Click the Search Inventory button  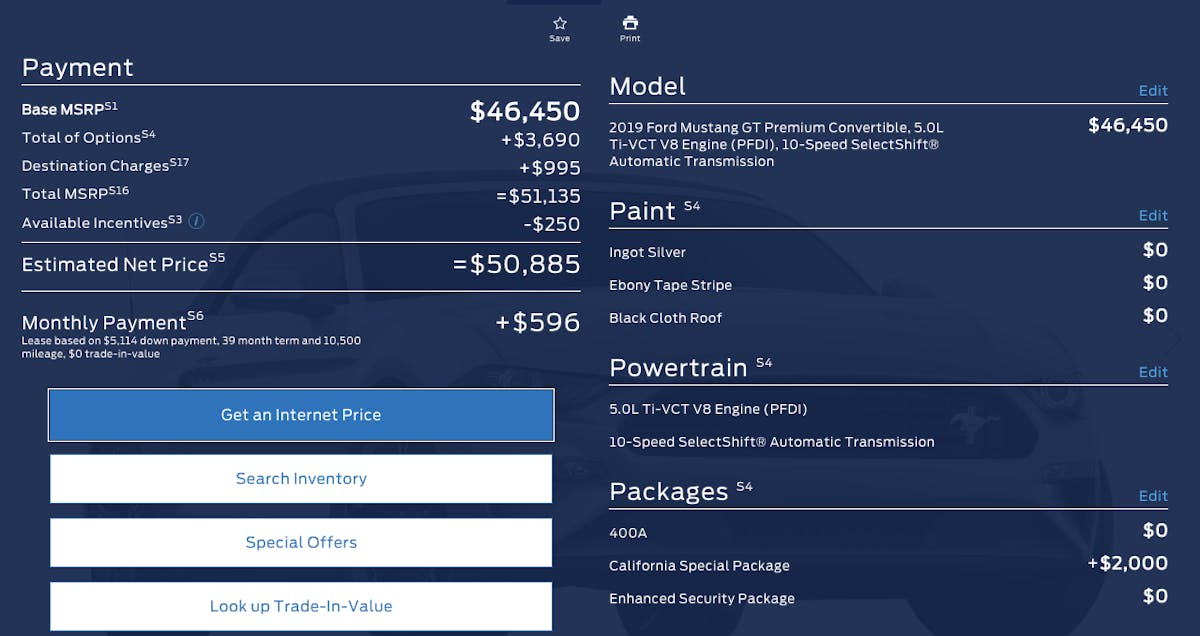(x=301, y=479)
